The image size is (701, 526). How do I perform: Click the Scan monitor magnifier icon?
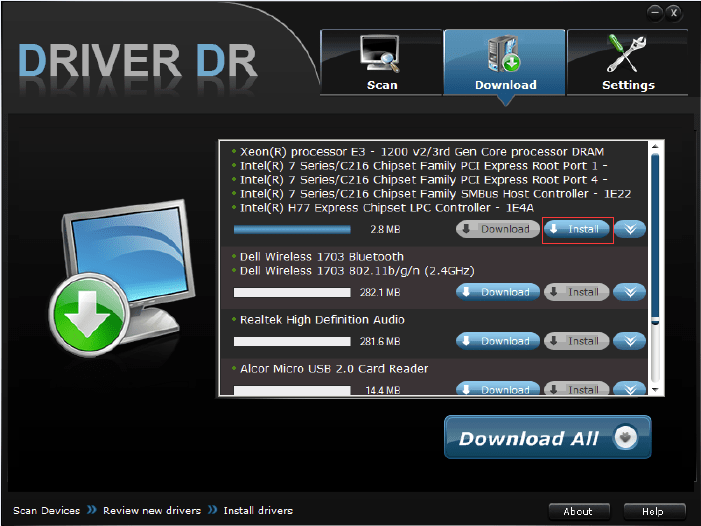pyautogui.click(x=381, y=54)
